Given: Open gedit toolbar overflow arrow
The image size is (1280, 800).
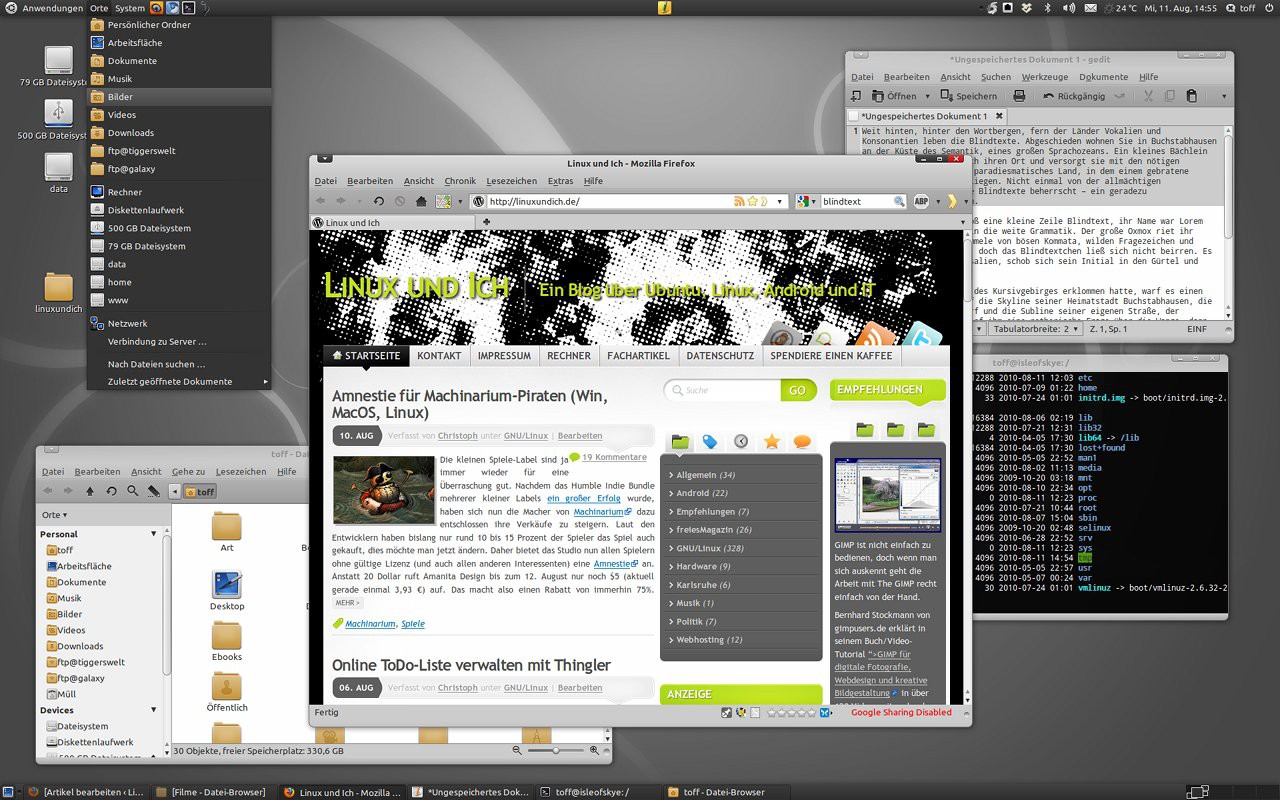Looking at the screenshot, I should [1224, 96].
